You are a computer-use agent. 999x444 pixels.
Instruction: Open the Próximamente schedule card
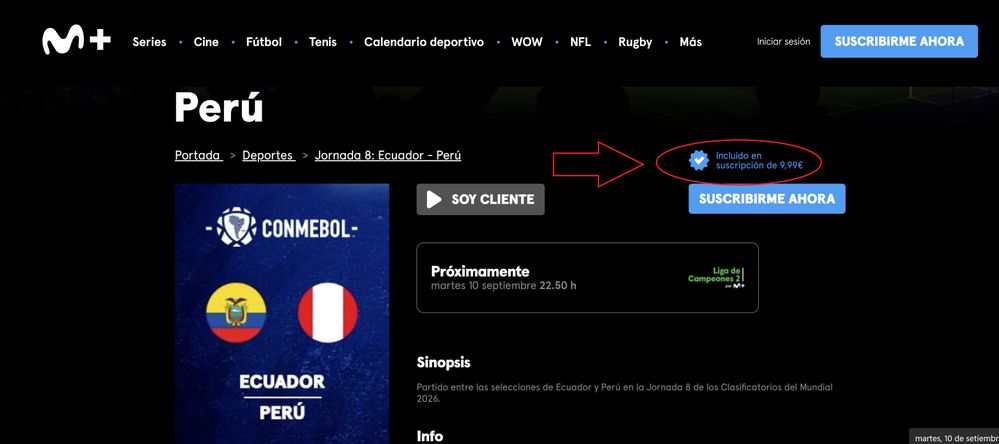coord(587,278)
